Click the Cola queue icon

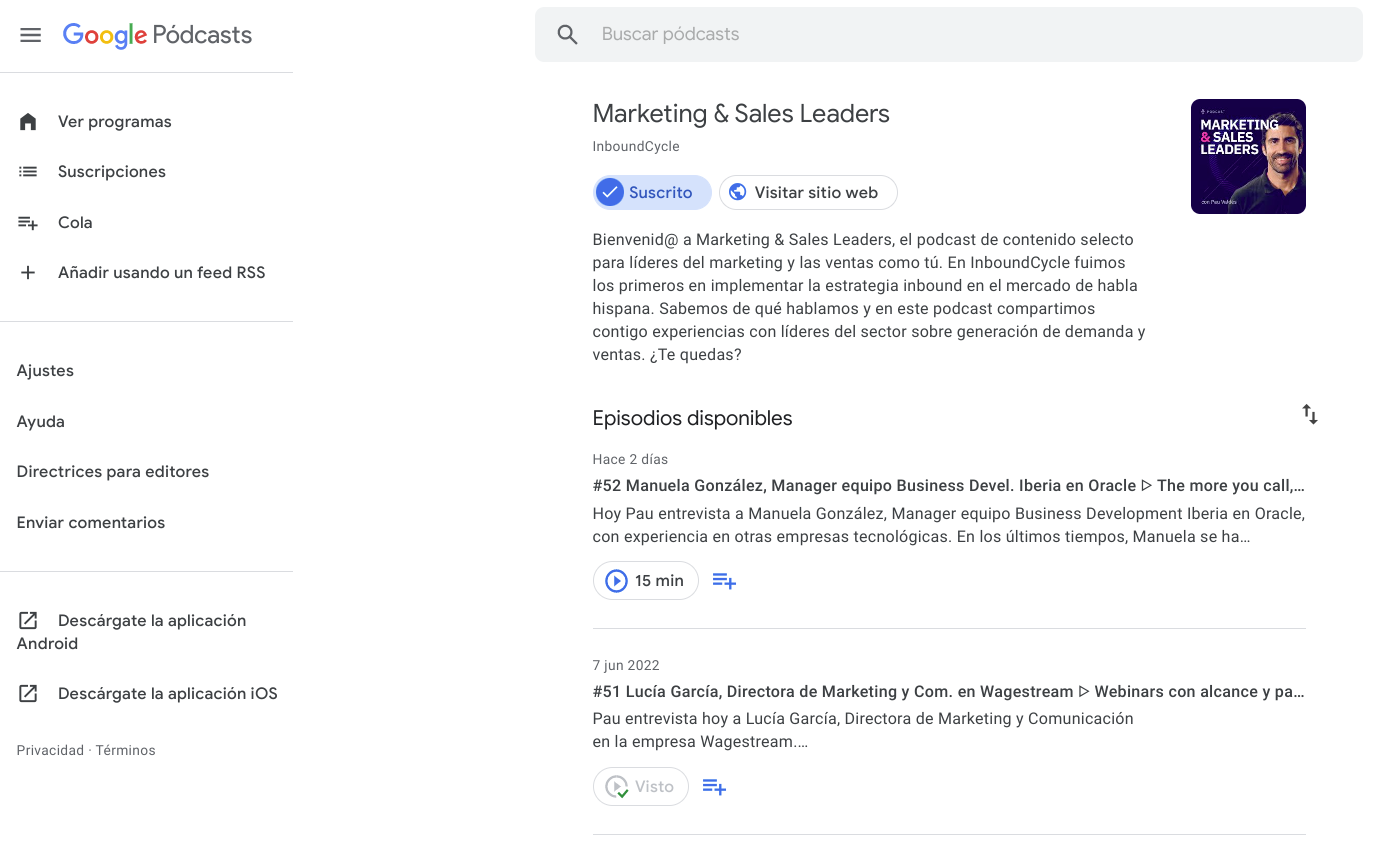pyautogui.click(x=28, y=223)
